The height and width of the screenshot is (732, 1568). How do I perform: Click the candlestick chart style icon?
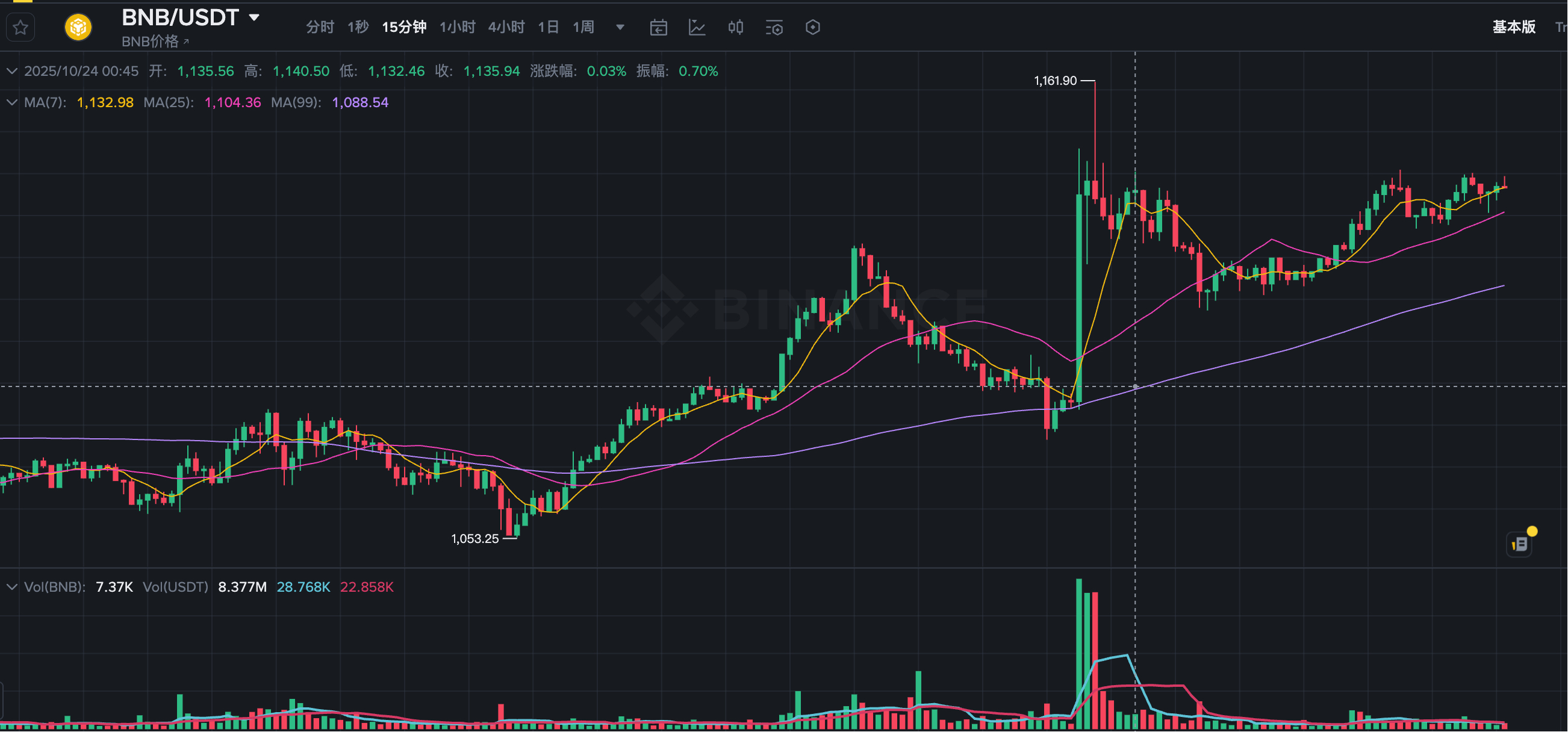(x=735, y=27)
